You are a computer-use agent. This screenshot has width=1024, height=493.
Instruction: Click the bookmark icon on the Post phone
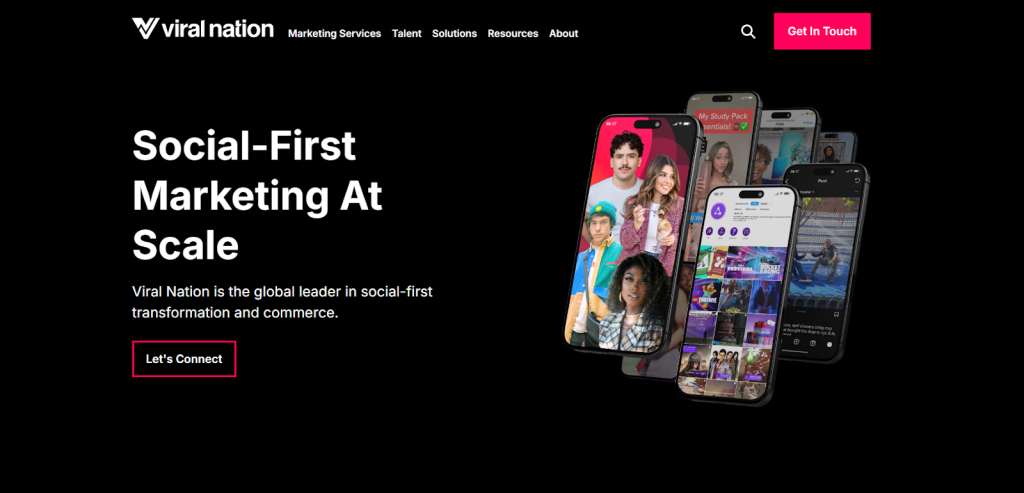[836, 314]
